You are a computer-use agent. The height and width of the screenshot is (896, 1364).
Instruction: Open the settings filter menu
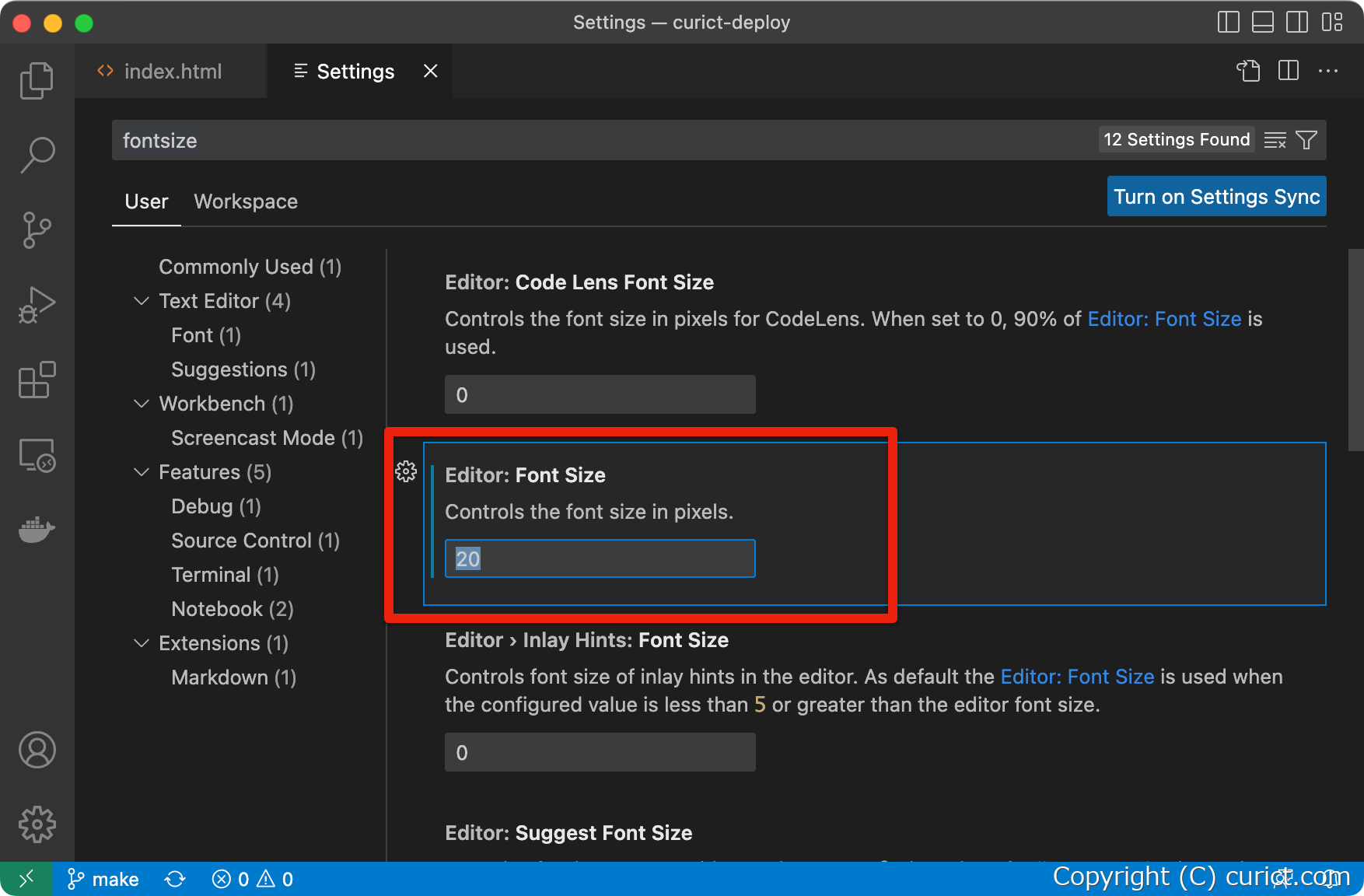coord(1307,140)
